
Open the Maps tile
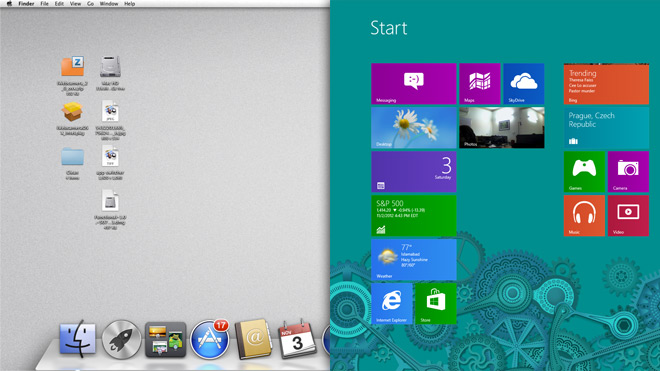[479, 83]
